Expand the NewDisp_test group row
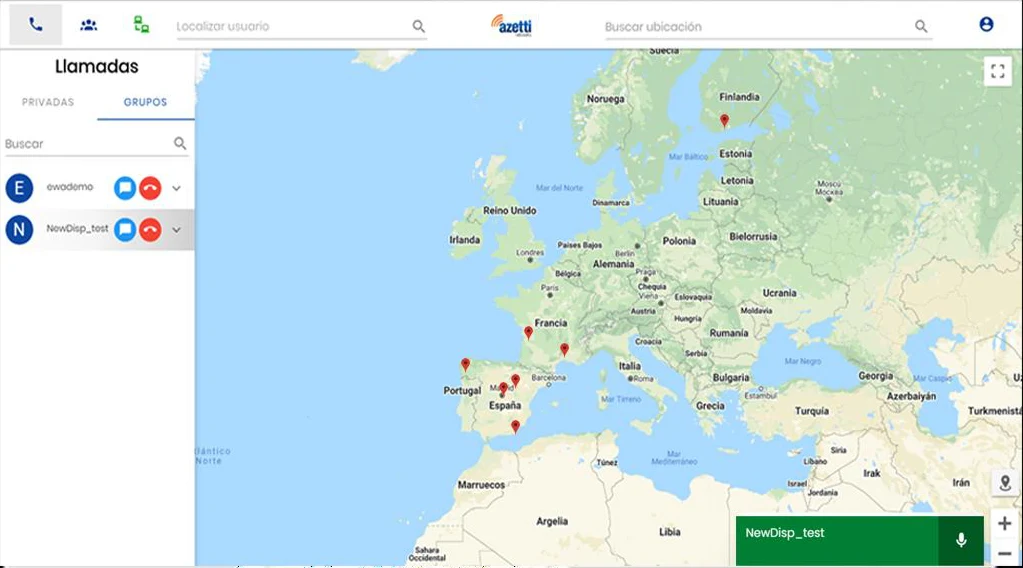Viewport: 1023px width, 568px height. pyautogui.click(x=176, y=230)
